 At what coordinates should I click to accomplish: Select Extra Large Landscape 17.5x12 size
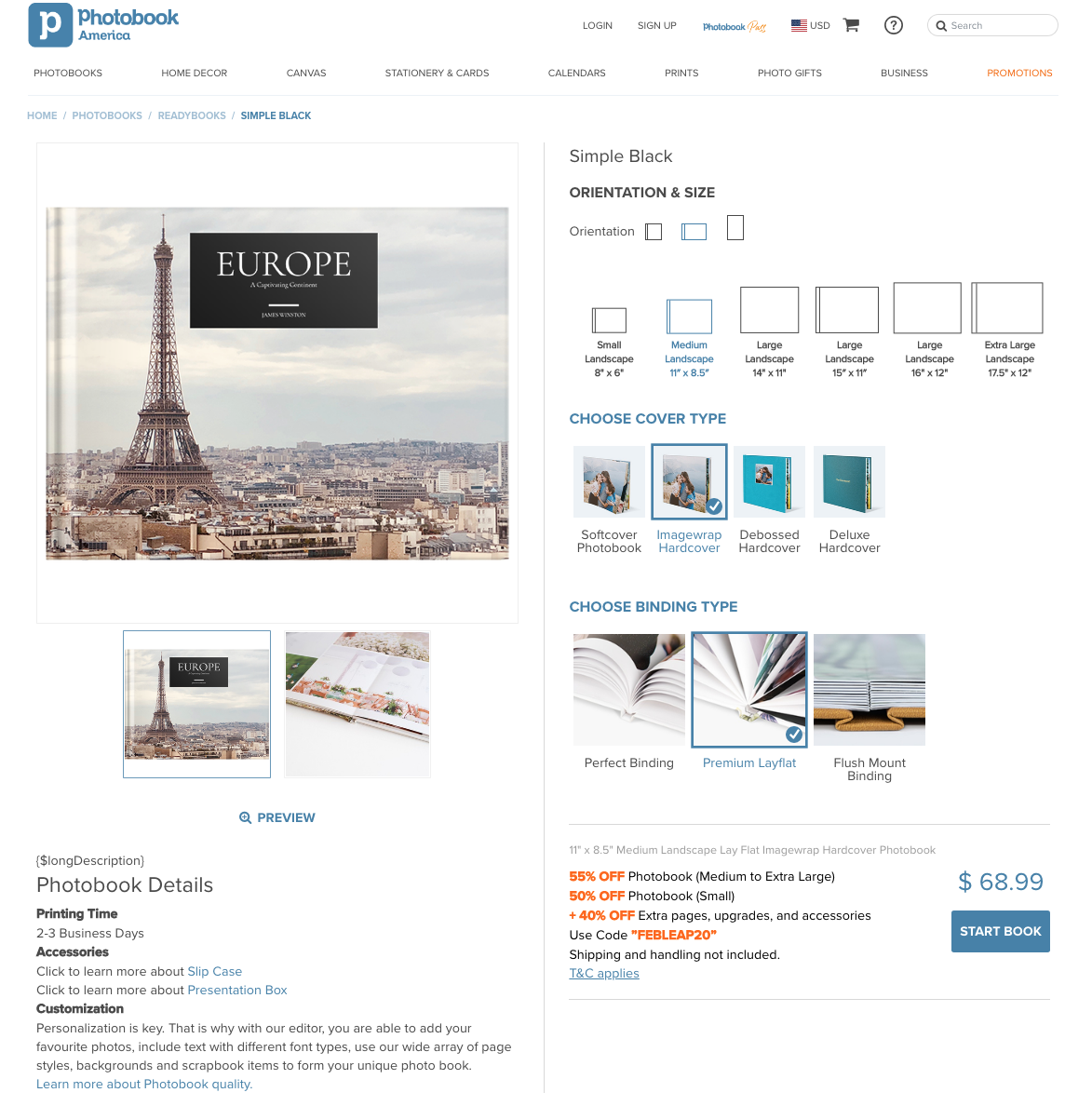1009,330
